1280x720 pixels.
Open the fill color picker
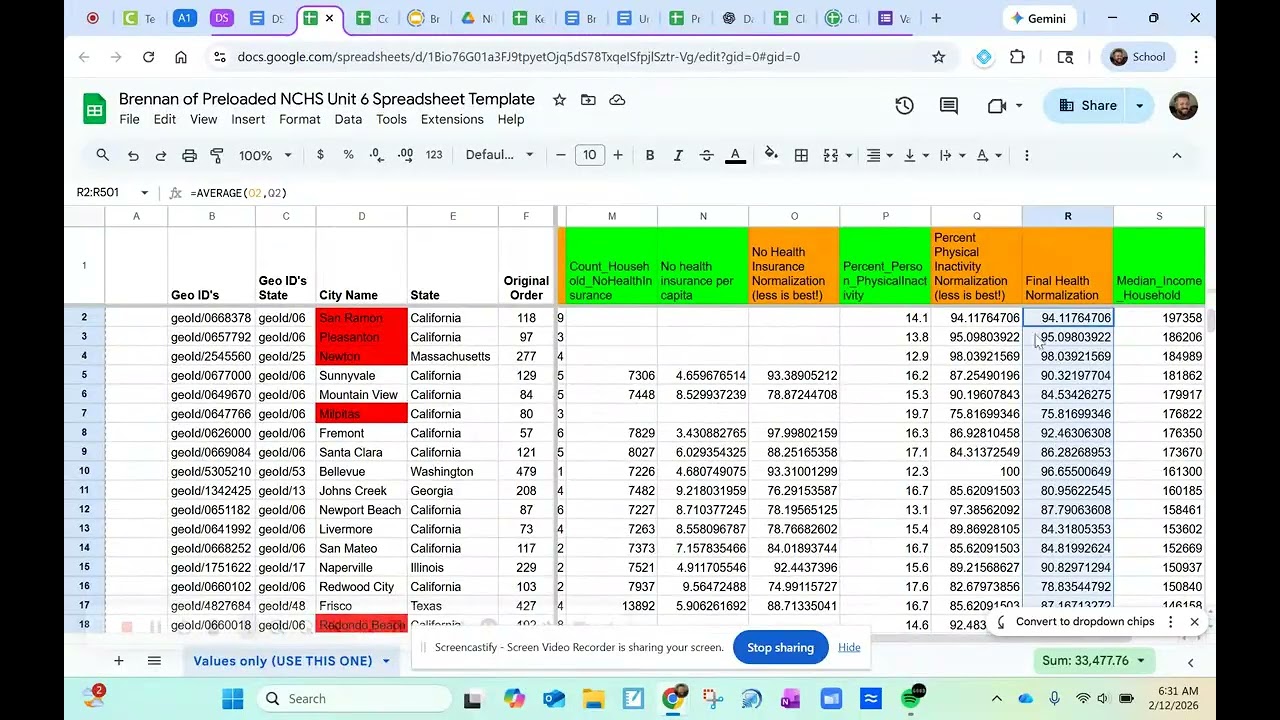[771, 155]
